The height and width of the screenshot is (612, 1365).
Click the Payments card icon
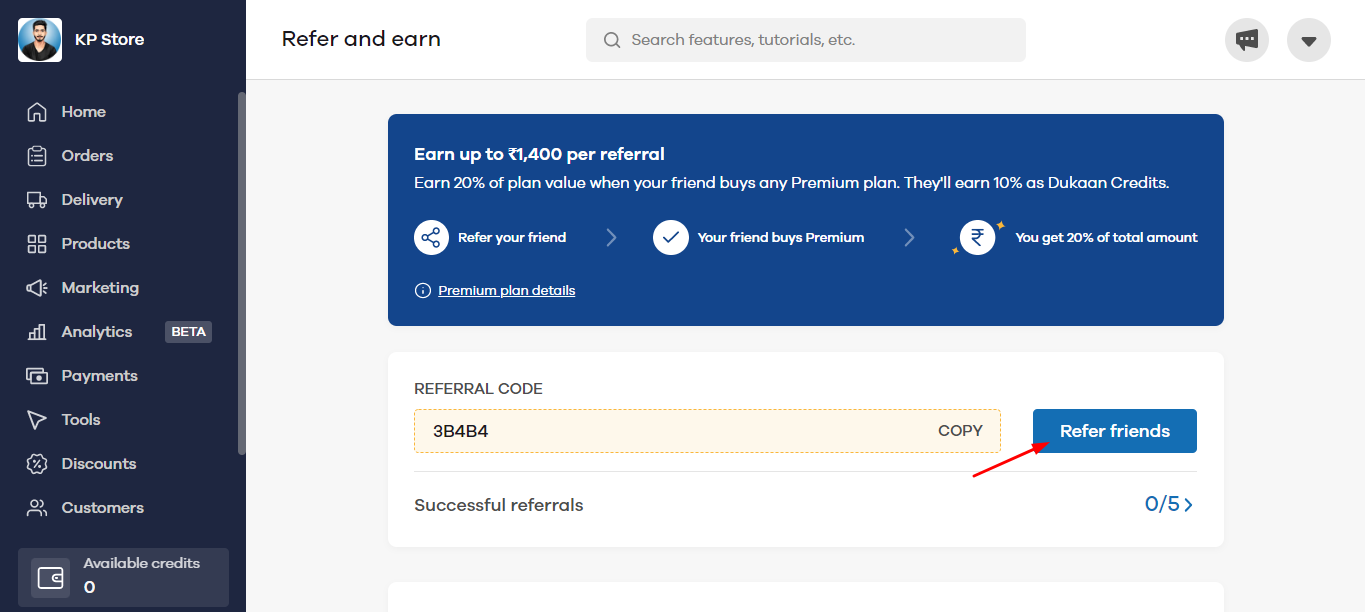(37, 376)
